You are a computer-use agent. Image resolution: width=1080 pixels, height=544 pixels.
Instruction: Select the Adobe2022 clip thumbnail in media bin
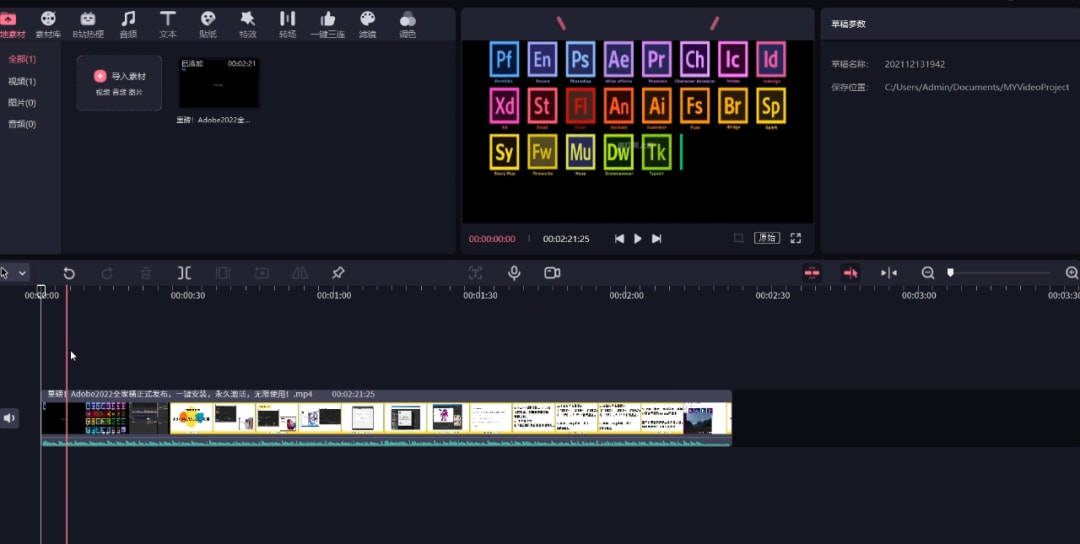pos(219,83)
